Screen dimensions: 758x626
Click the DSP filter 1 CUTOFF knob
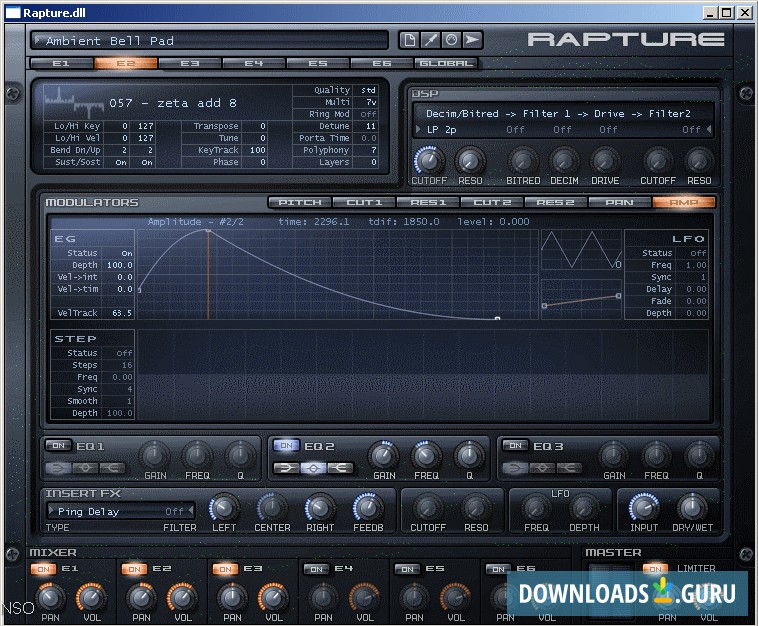[x=429, y=161]
